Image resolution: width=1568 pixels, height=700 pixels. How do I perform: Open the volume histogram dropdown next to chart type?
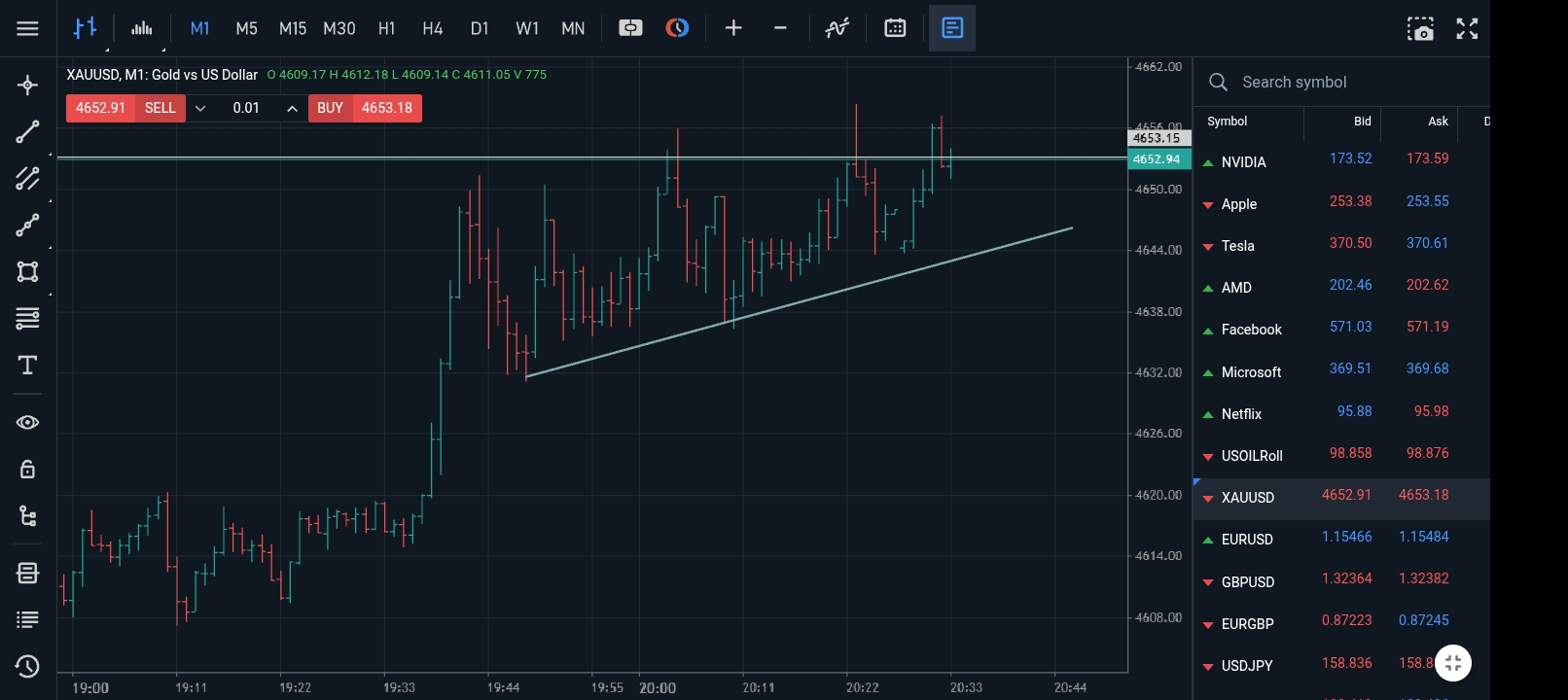coord(142,28)
